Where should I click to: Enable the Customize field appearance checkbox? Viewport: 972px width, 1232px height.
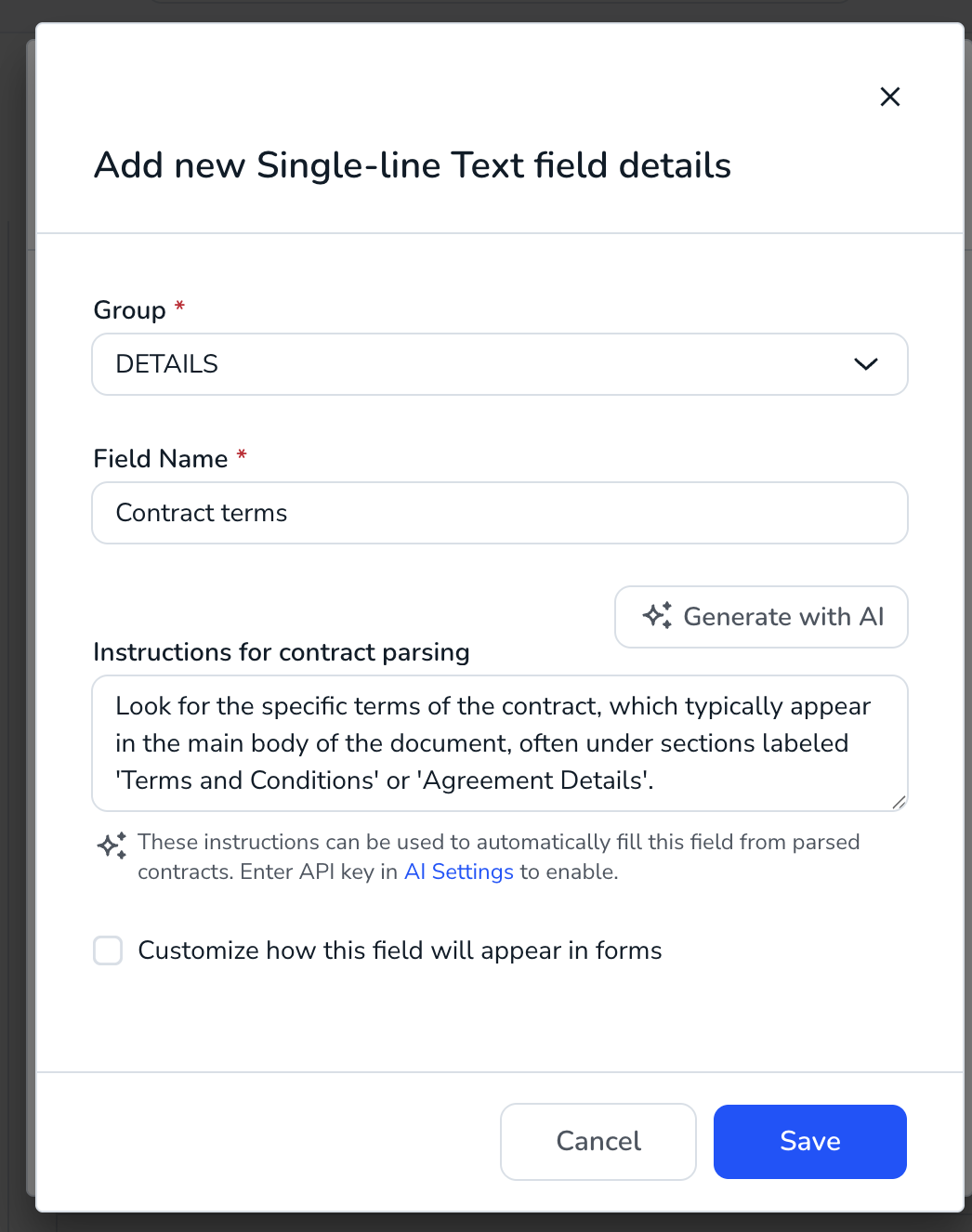pyautogui.click(x=108, y=950)
